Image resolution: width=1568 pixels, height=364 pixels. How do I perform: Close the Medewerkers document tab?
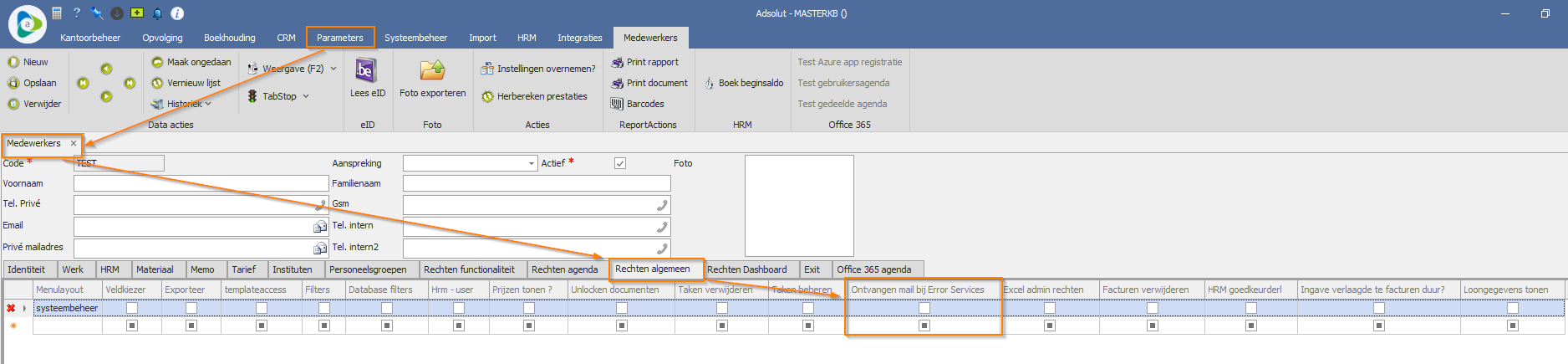point(74,143)
